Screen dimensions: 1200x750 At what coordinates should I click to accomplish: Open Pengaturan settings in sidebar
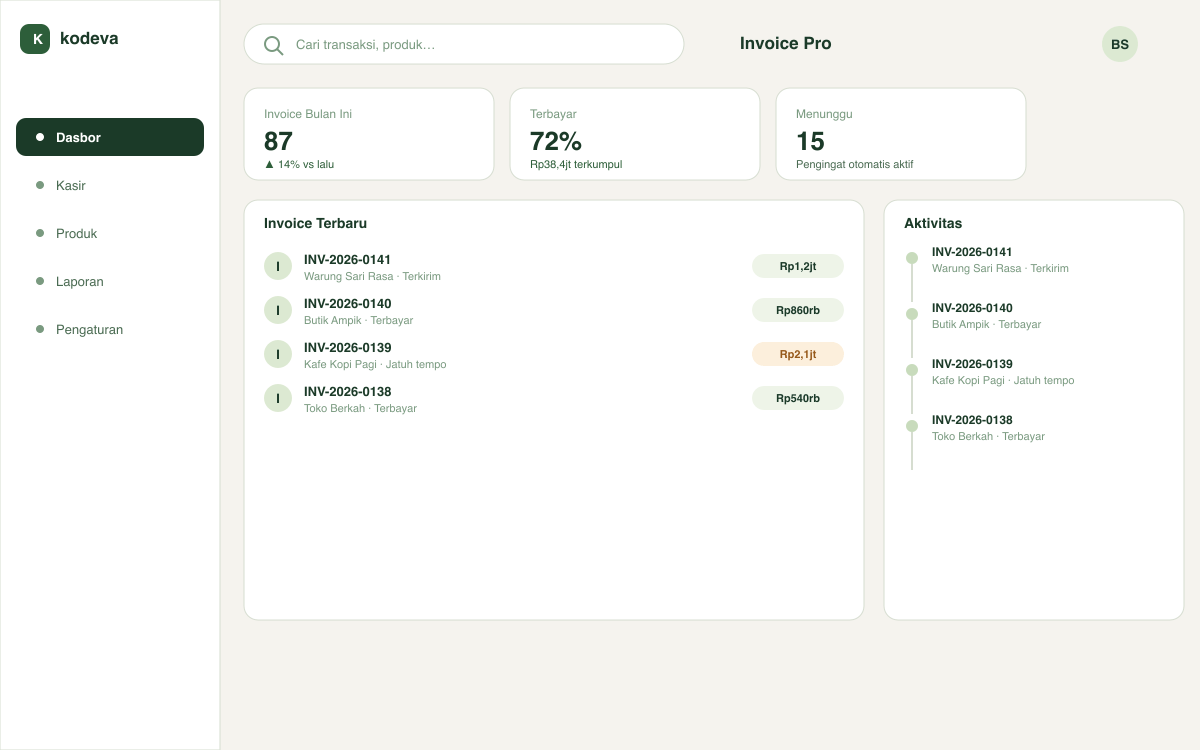tap(110, 329)
